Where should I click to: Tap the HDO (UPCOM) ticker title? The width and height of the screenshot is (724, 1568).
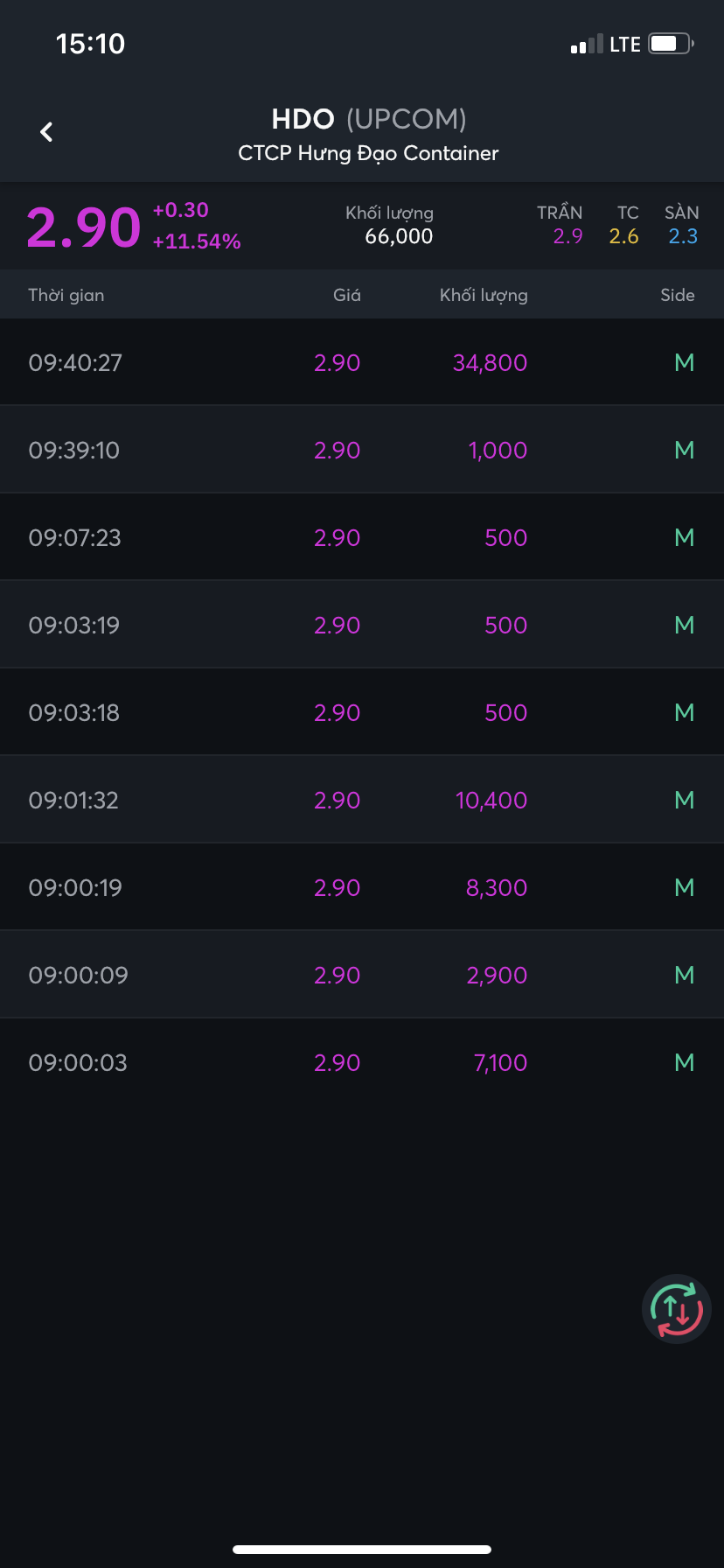click(x=368, y=119)
